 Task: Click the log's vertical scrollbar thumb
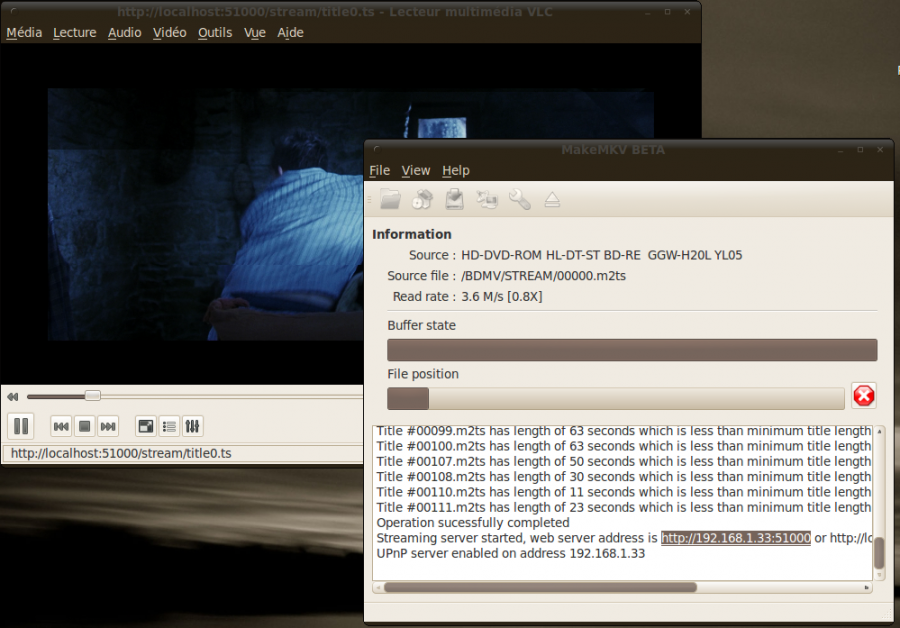tap(879, 552)
